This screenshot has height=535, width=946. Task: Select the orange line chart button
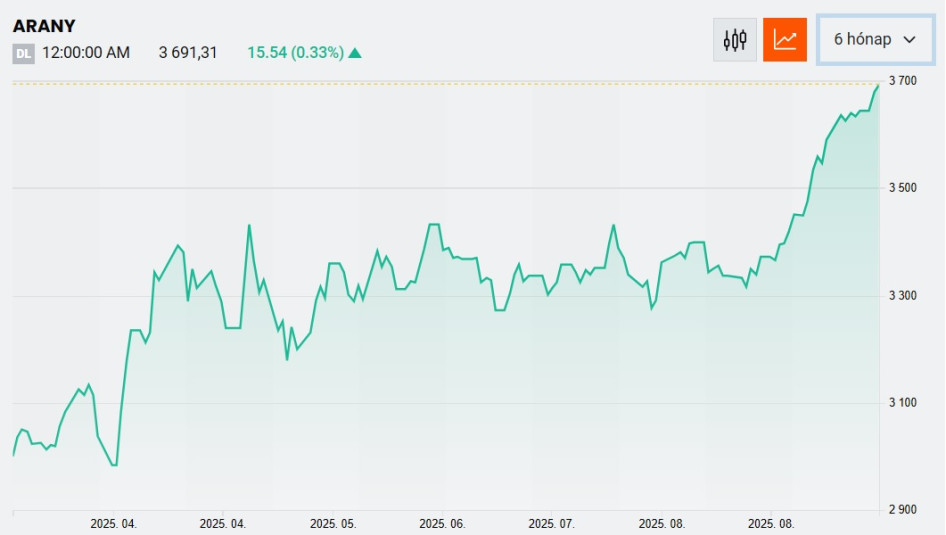785,40
